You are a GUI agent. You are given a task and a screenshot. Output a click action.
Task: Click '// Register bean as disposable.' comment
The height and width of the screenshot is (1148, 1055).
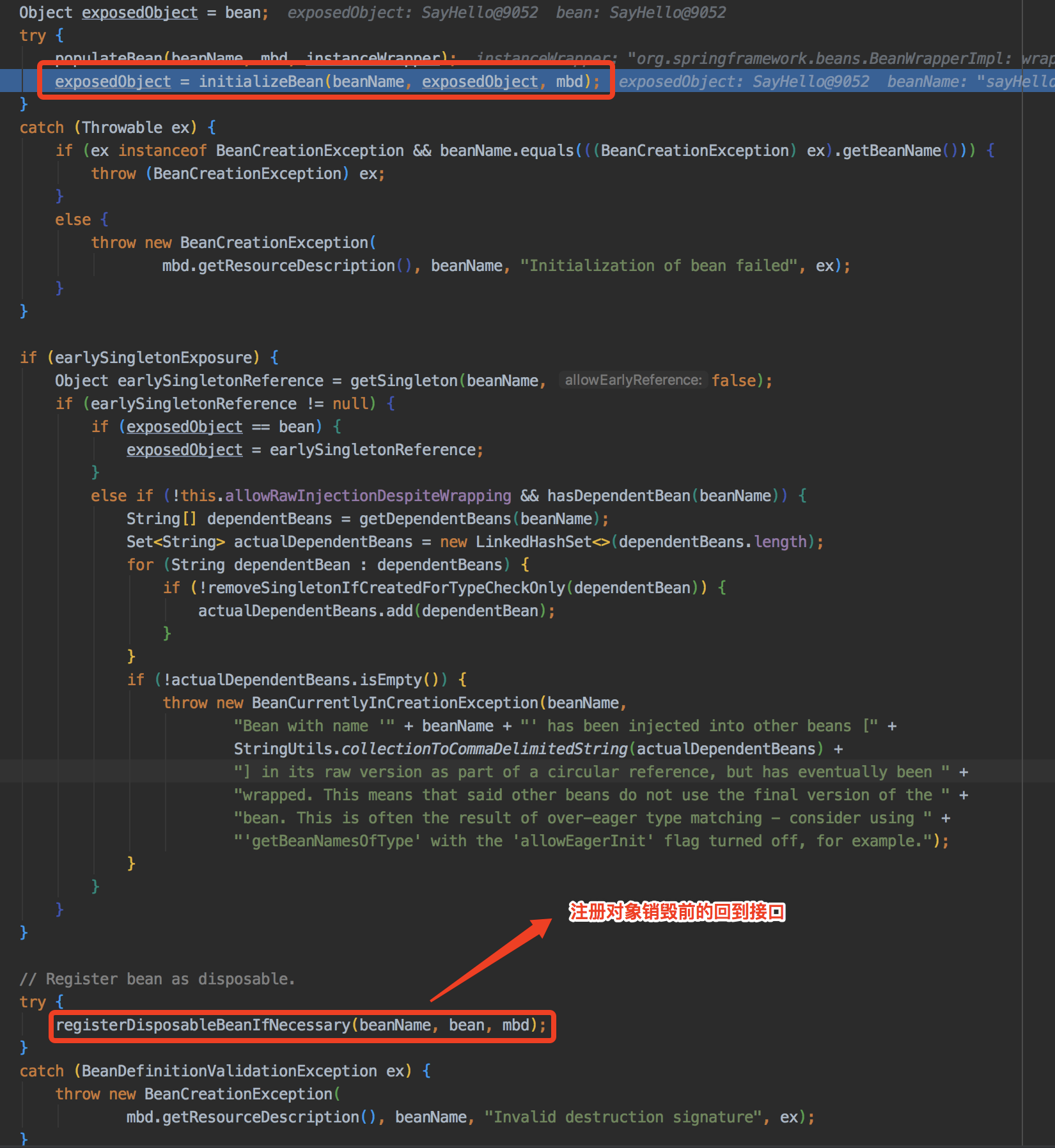pyautogui.click(x=157, y=979)
